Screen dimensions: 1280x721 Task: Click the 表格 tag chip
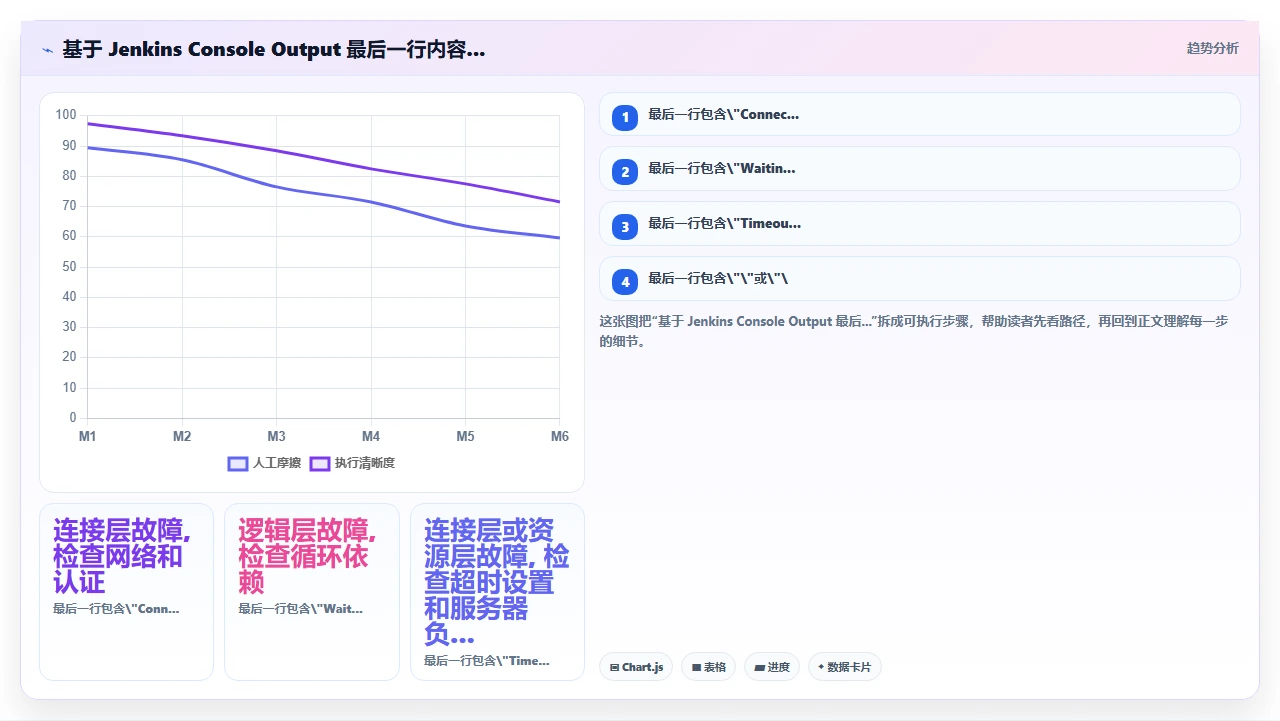coord(708,667)
